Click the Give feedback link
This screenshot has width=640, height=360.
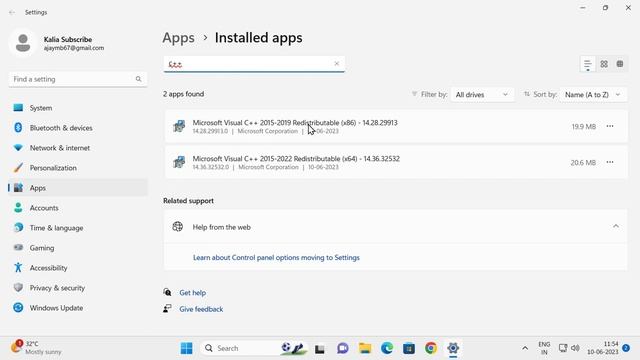click(201, 309)
